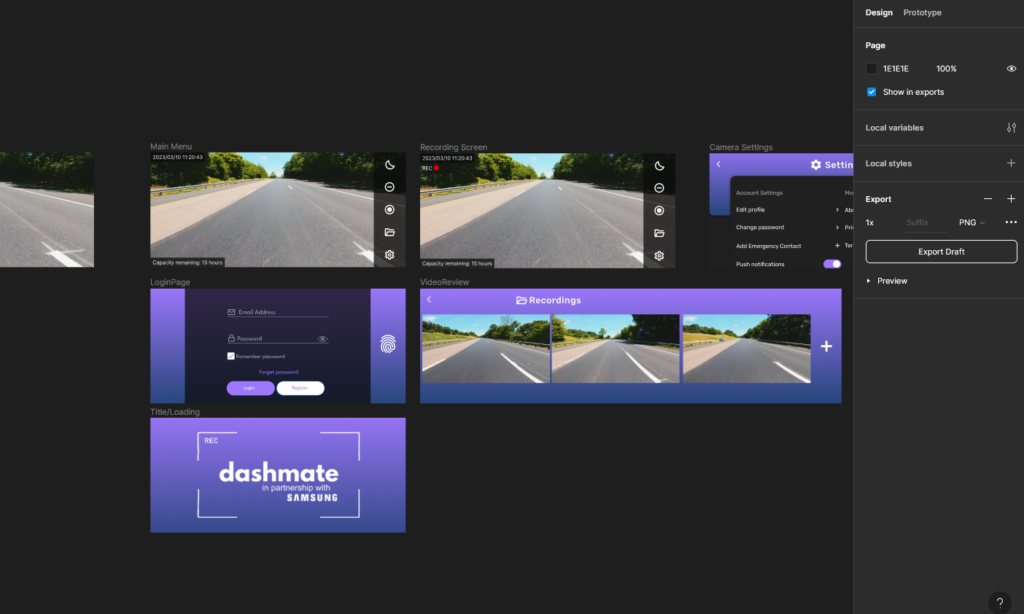Toggle the Remember password checkbox
This screenshot has height=614, width=1024.
coord(231,356)
